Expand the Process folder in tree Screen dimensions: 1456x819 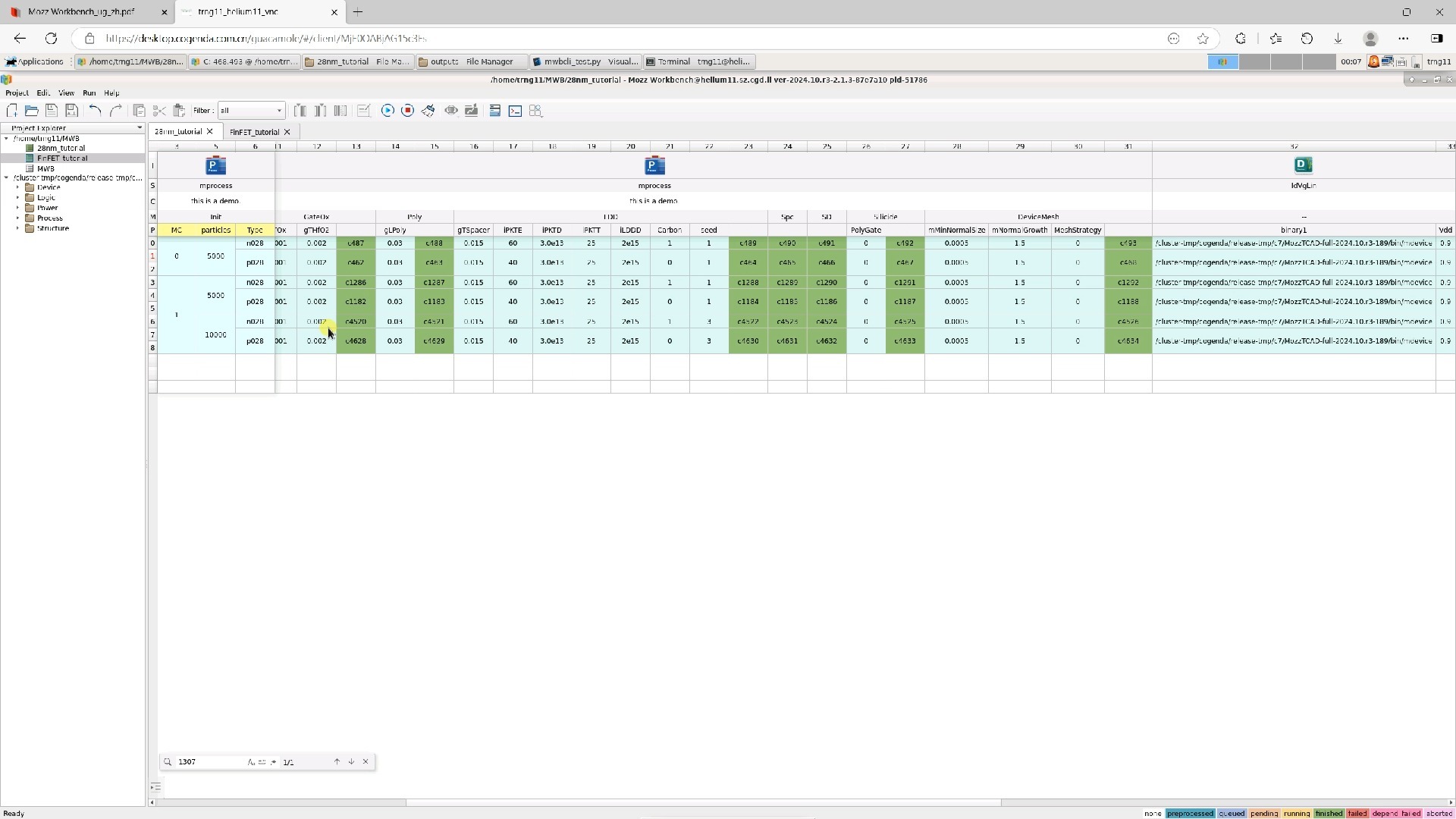pos(18,218)
